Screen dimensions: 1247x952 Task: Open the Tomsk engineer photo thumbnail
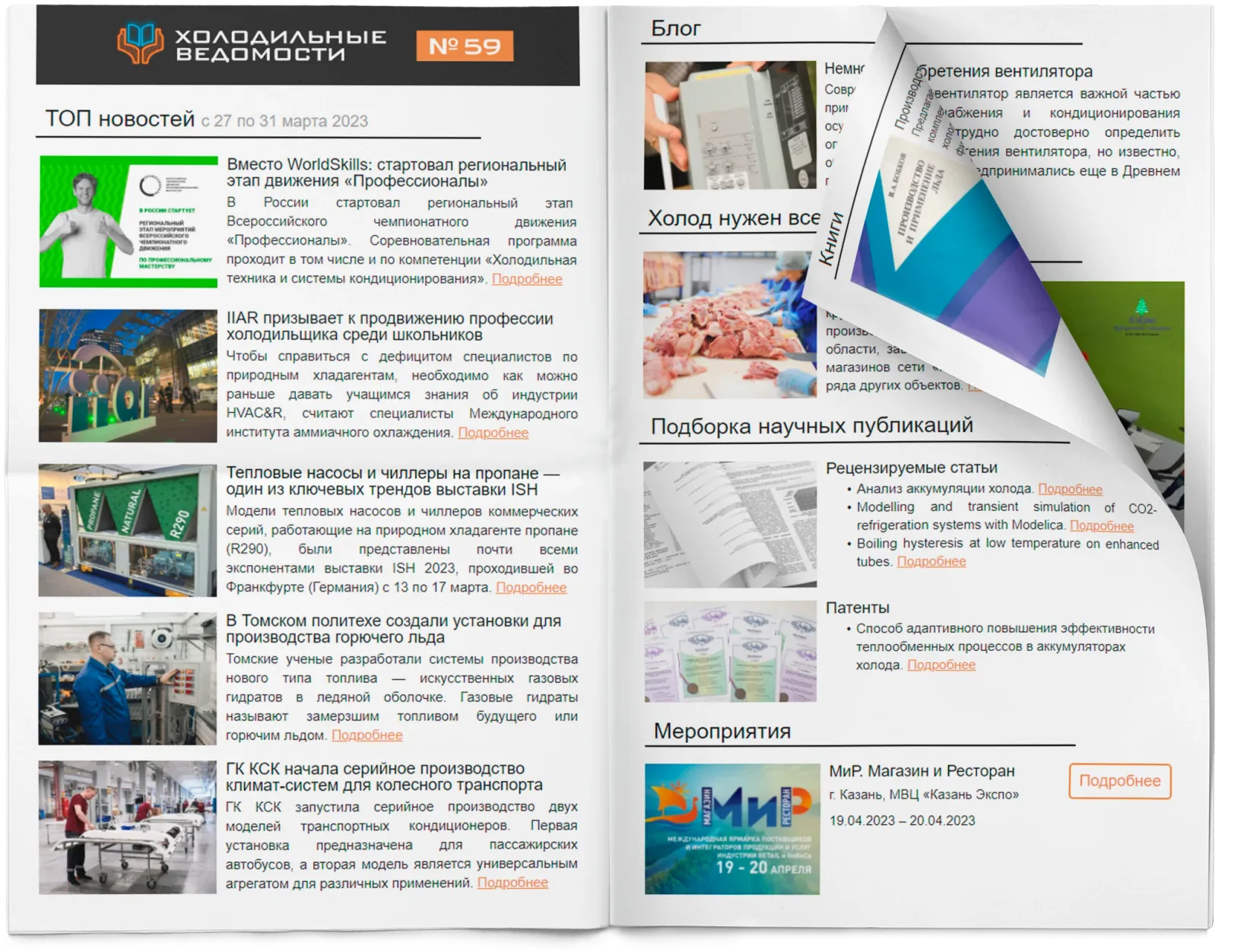(x=128, y=678)
